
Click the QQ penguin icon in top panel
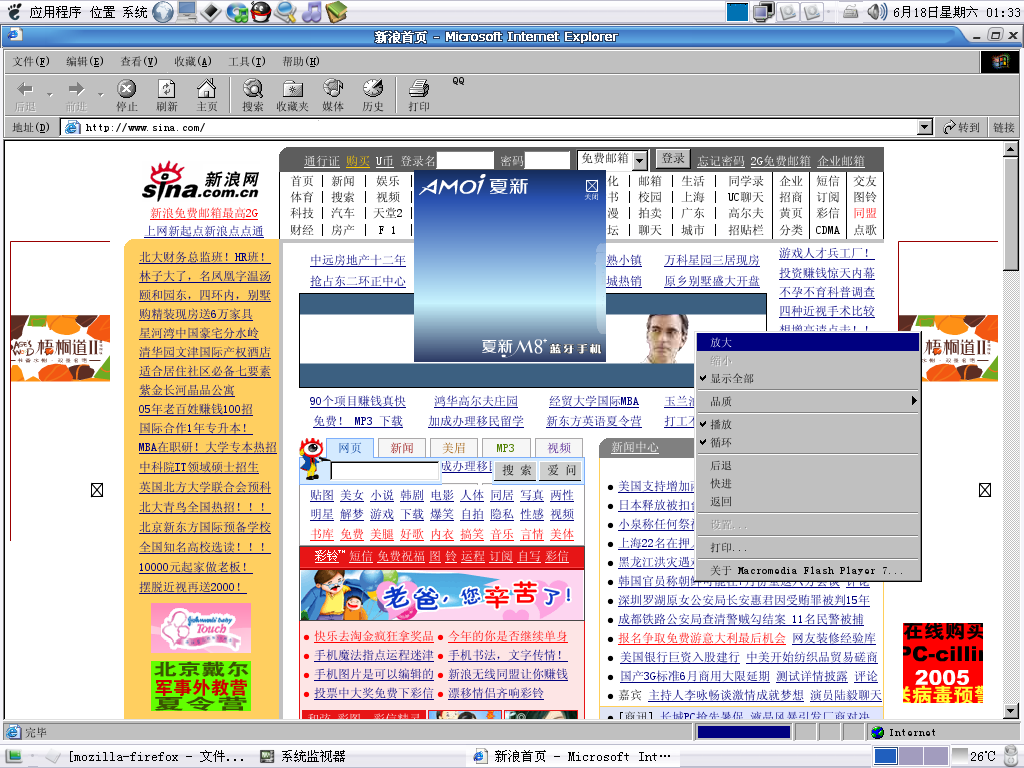pos(261,12)
